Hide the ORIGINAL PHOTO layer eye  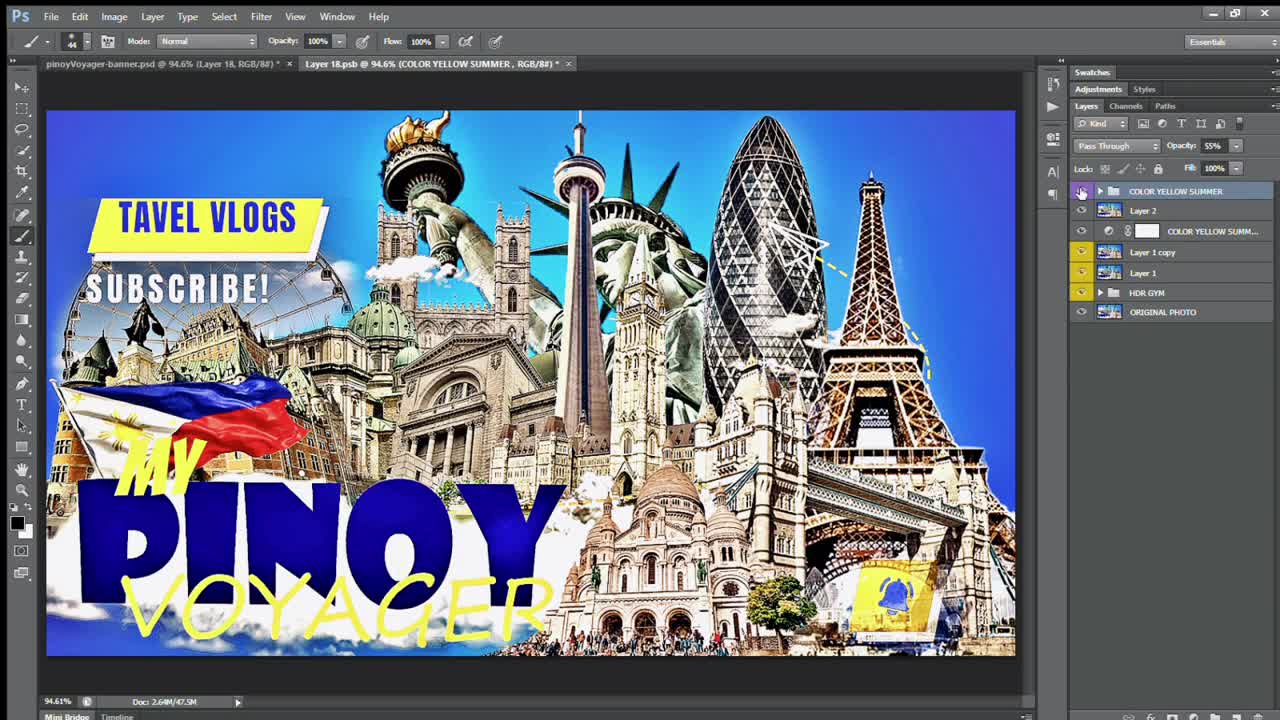coord(1081,312)
